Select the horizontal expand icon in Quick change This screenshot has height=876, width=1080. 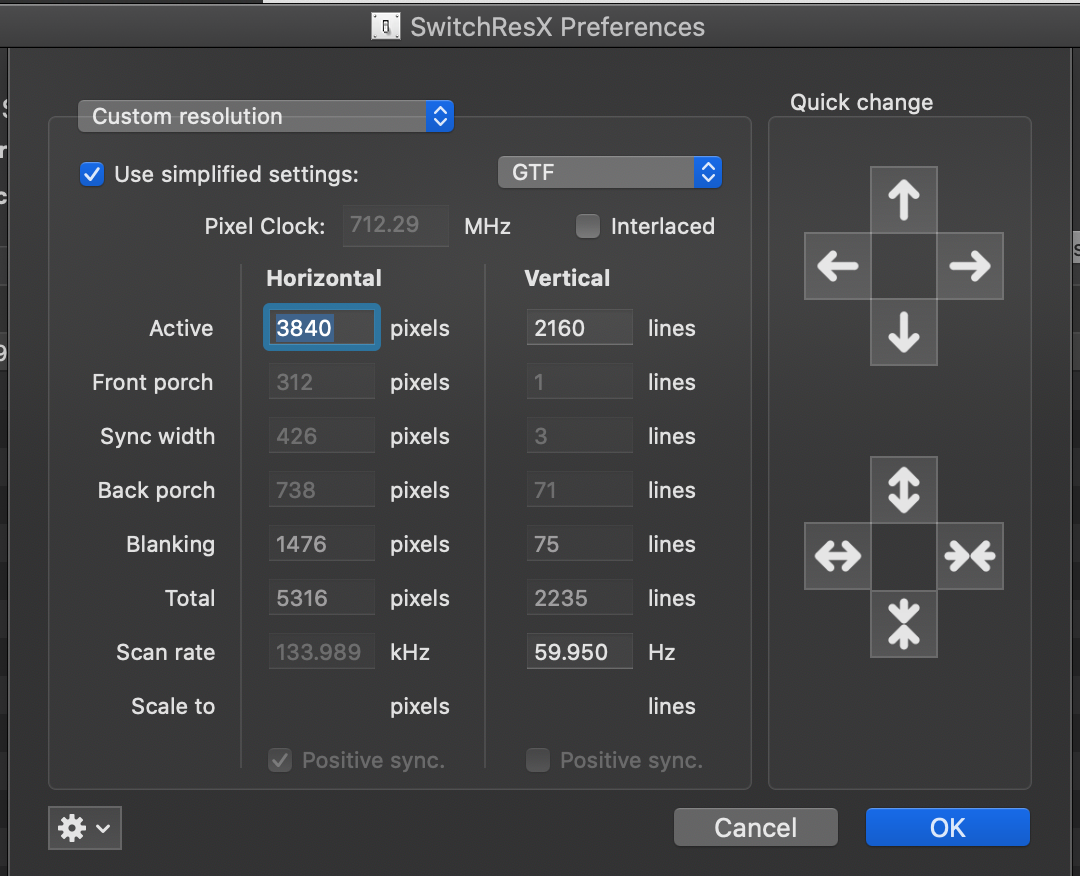click(837, 556)
